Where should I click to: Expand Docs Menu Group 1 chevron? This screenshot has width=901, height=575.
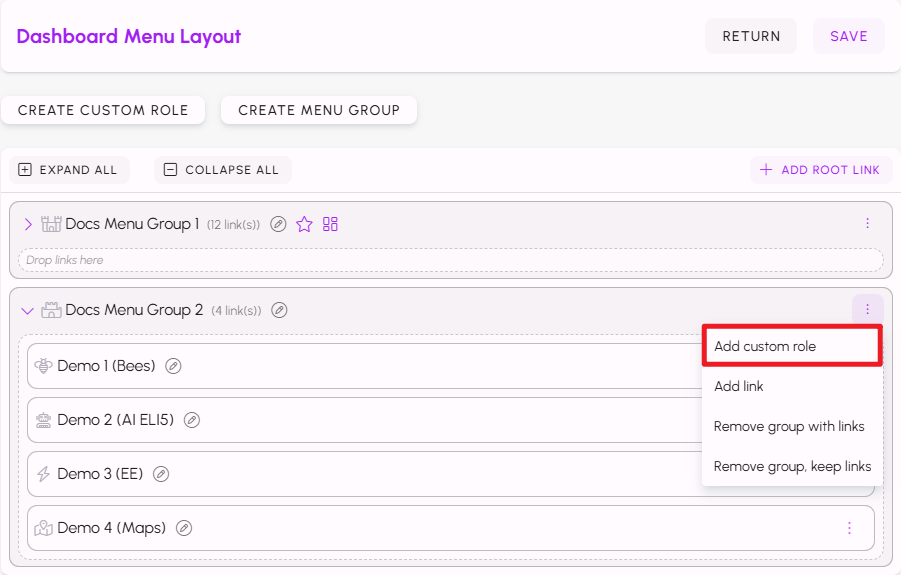point(28,224)
